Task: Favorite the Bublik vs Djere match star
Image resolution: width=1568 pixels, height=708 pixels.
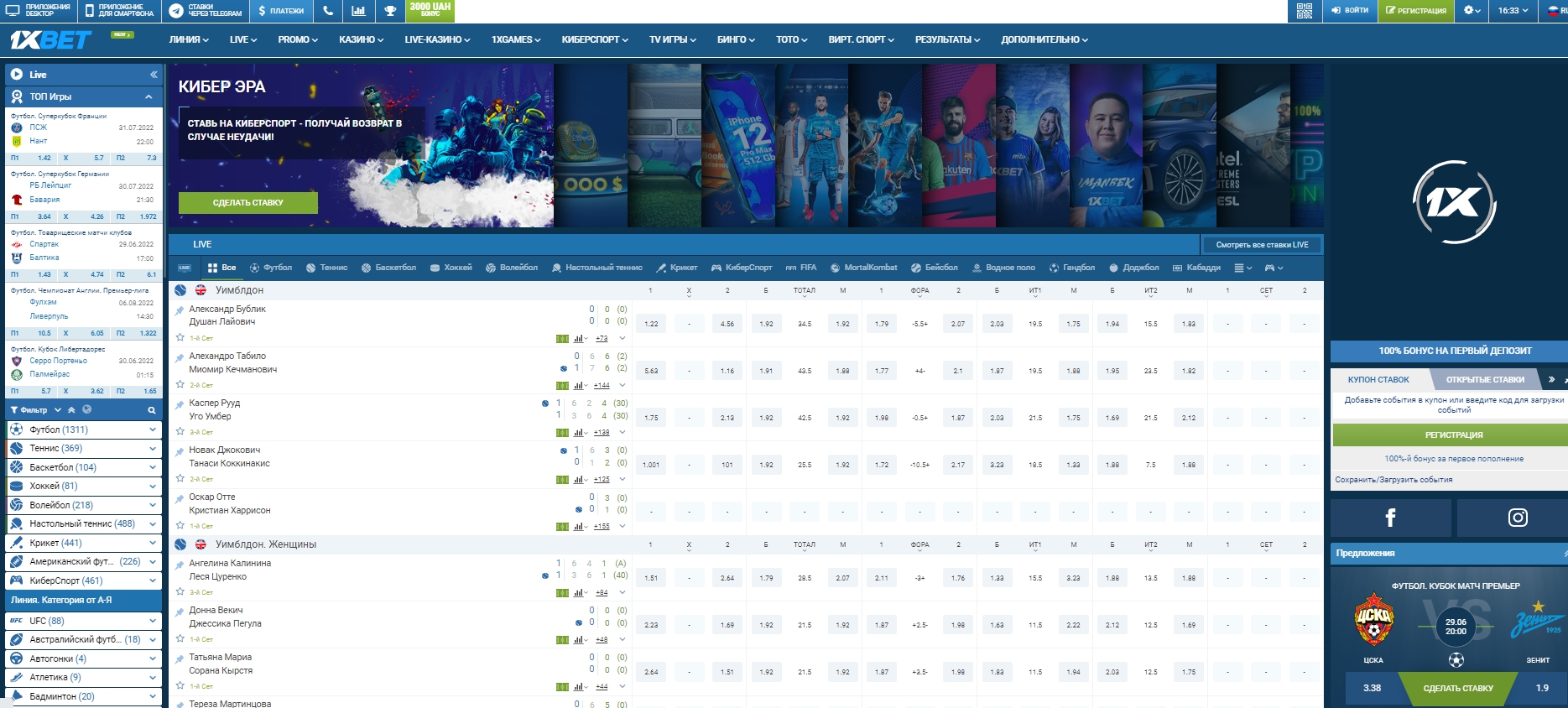Action: [180, 338]
